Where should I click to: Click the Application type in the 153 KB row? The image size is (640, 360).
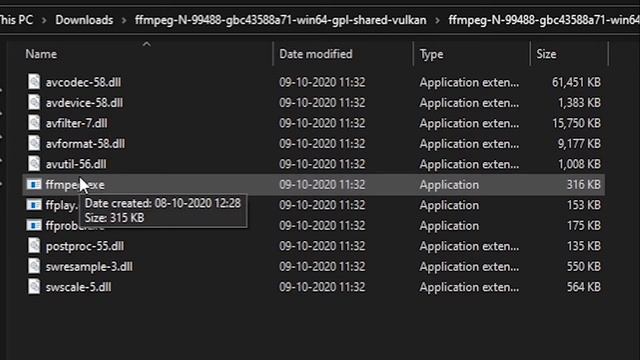click(x=449, y=205)
